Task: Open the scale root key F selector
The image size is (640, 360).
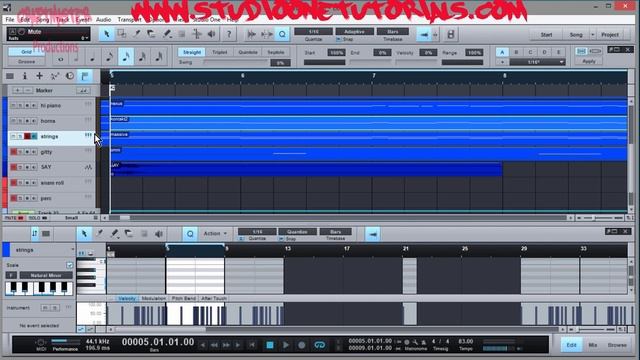Action: click(x=11, y=276)
